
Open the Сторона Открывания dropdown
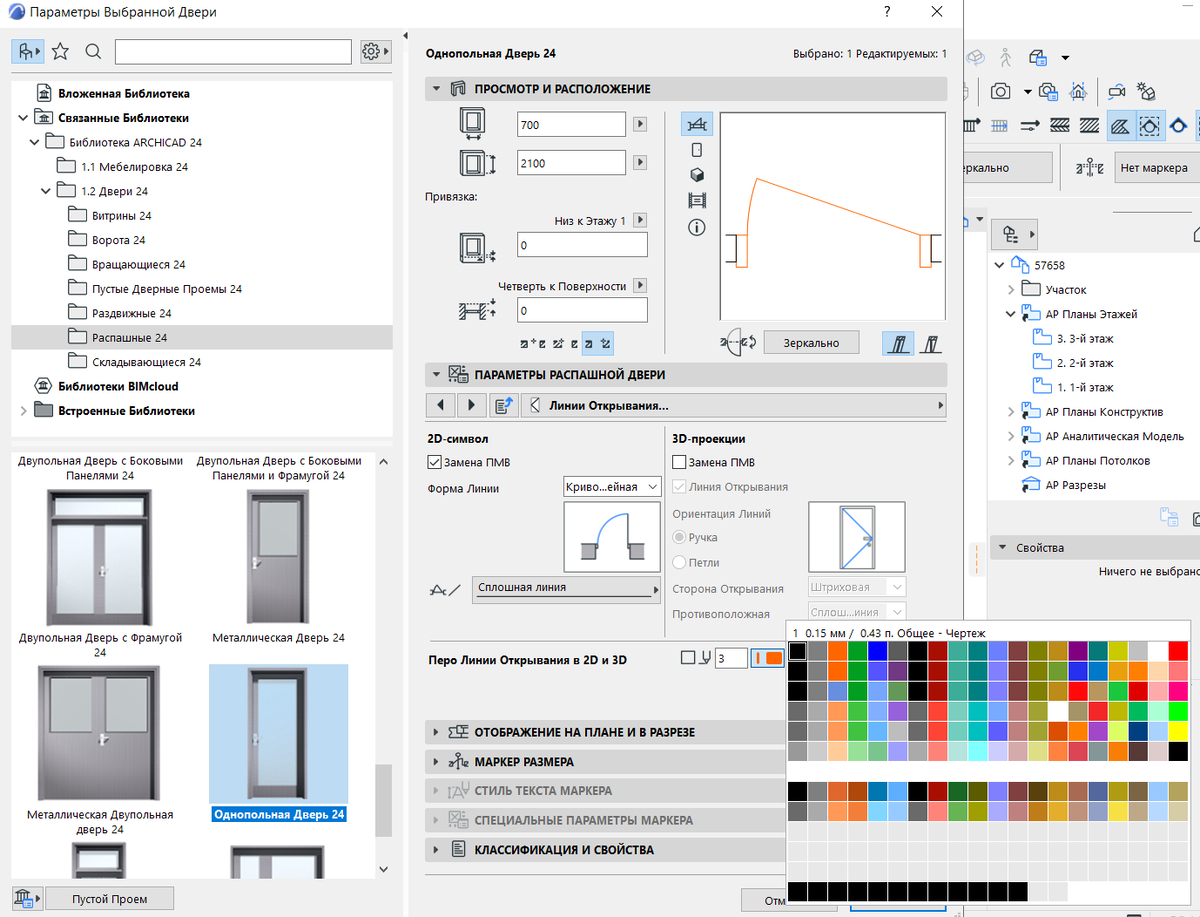(856, 588)
